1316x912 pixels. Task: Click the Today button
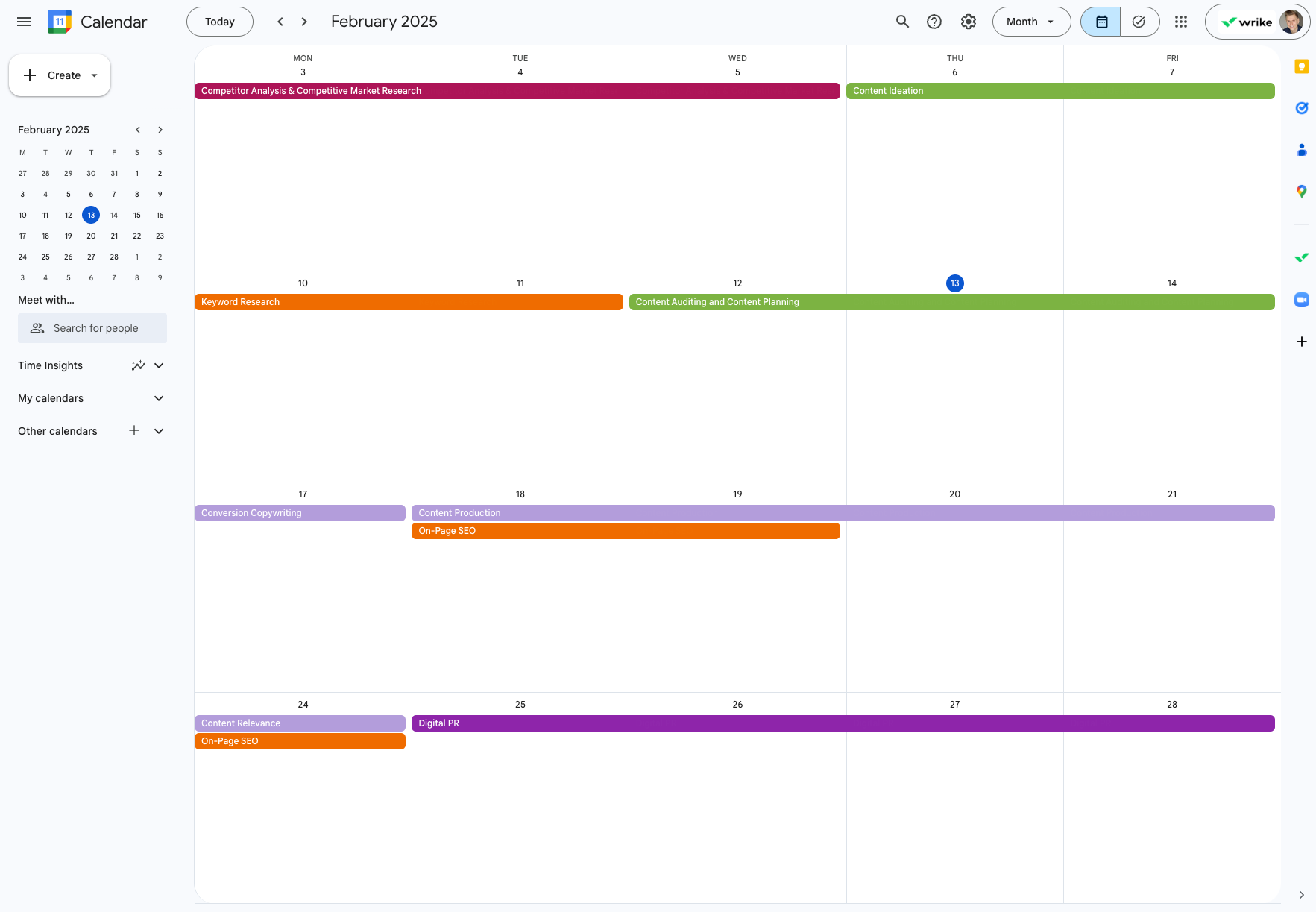pyautogui.click(x=220, y=22)
